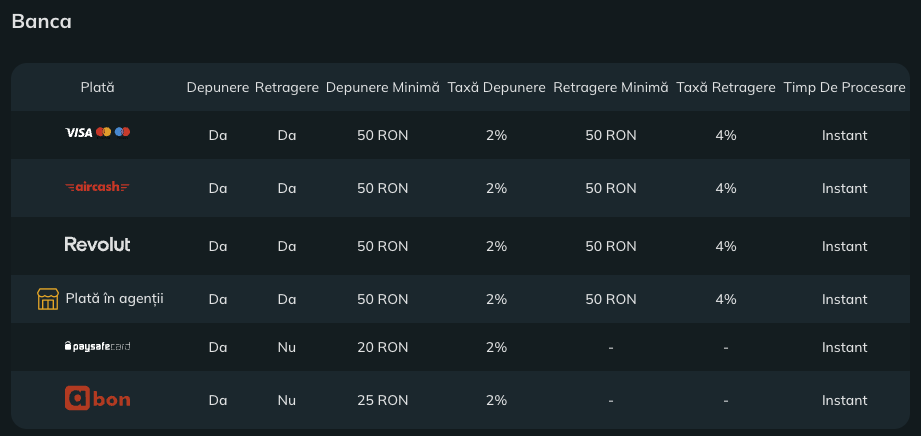This screenshot has width=921, height=436.
Task: Click minimum withdrawal 50 RON in Aircash row
Action: pyautogui.click(x=611, y=188)
